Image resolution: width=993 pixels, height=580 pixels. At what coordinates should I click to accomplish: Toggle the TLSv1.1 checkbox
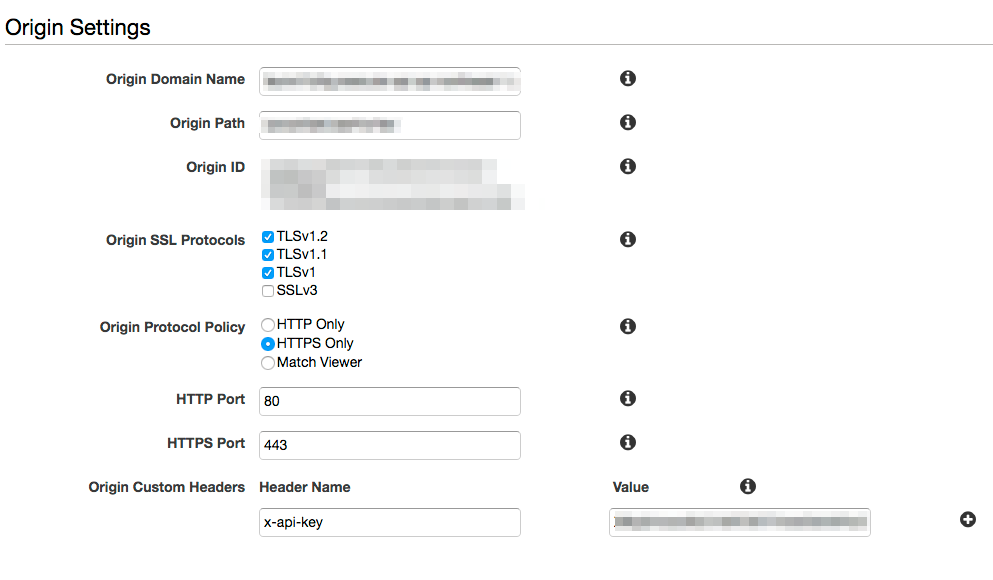(x=268, y=255)
